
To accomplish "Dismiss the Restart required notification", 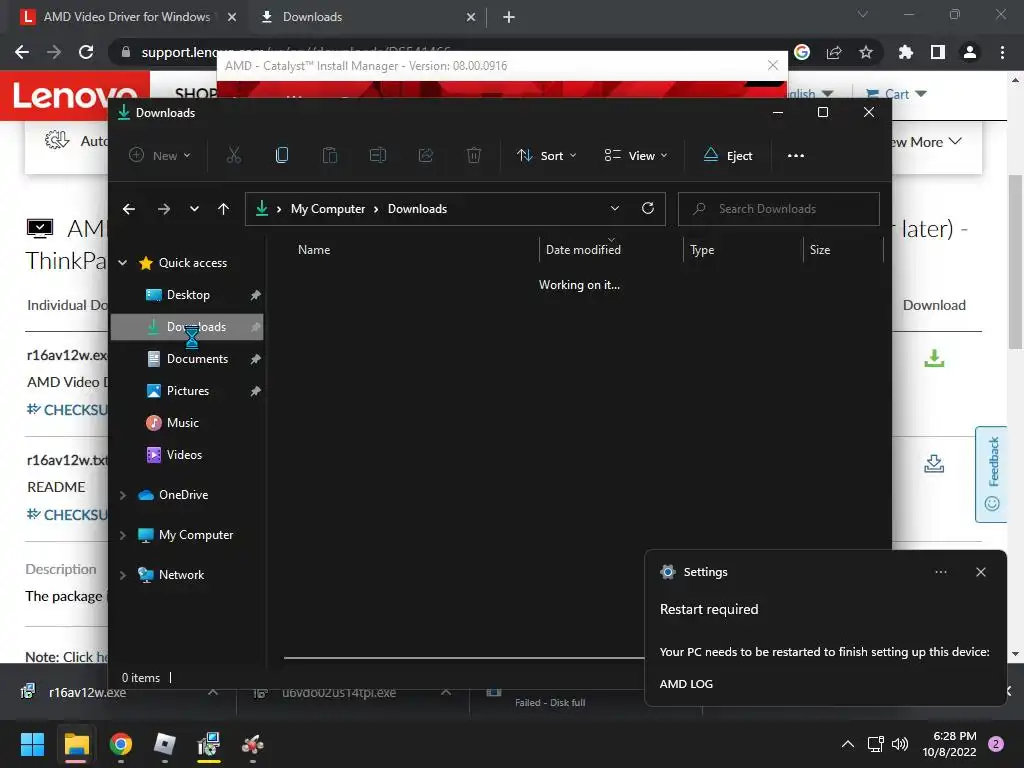I will click(x=980, y=572).
